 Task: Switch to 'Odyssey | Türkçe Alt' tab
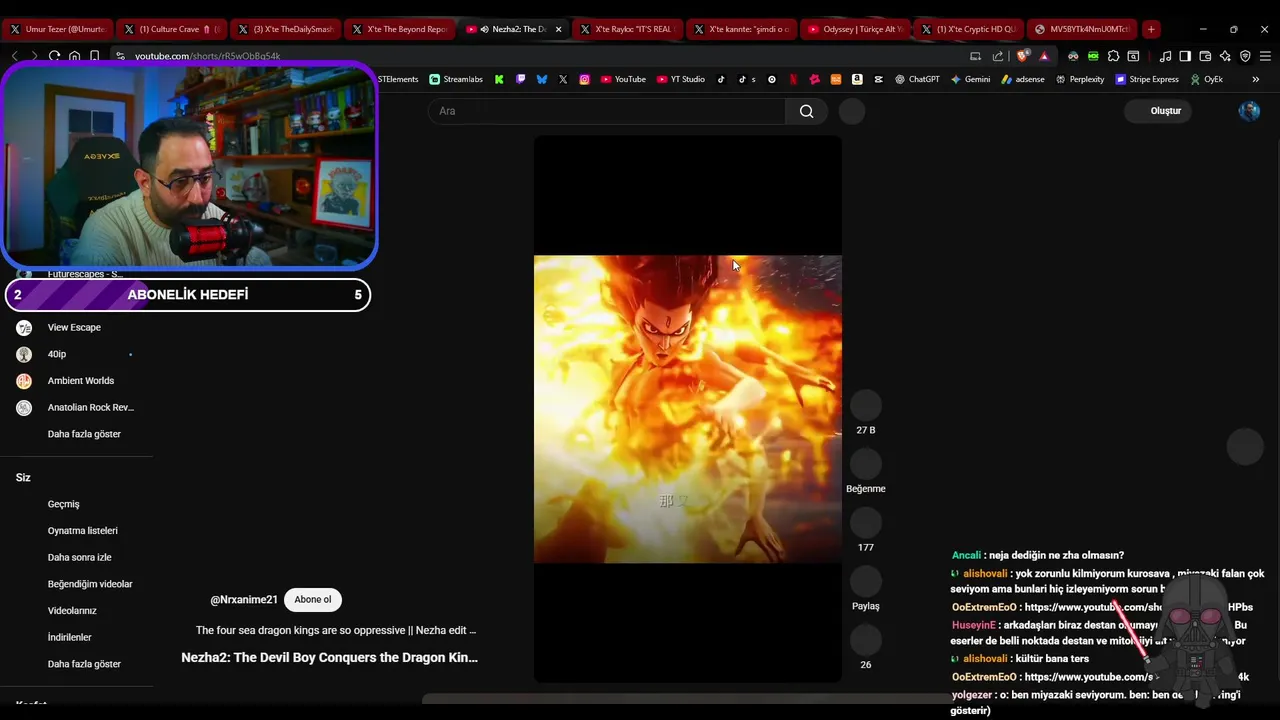tap(855, 29)
